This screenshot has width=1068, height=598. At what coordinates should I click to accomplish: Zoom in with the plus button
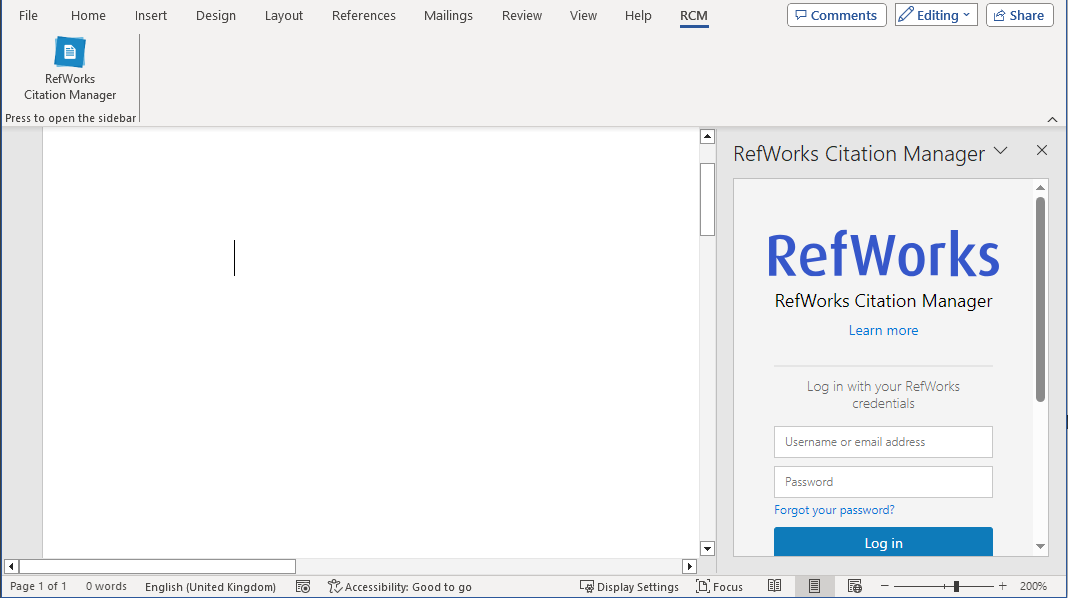click(1003, 586)
